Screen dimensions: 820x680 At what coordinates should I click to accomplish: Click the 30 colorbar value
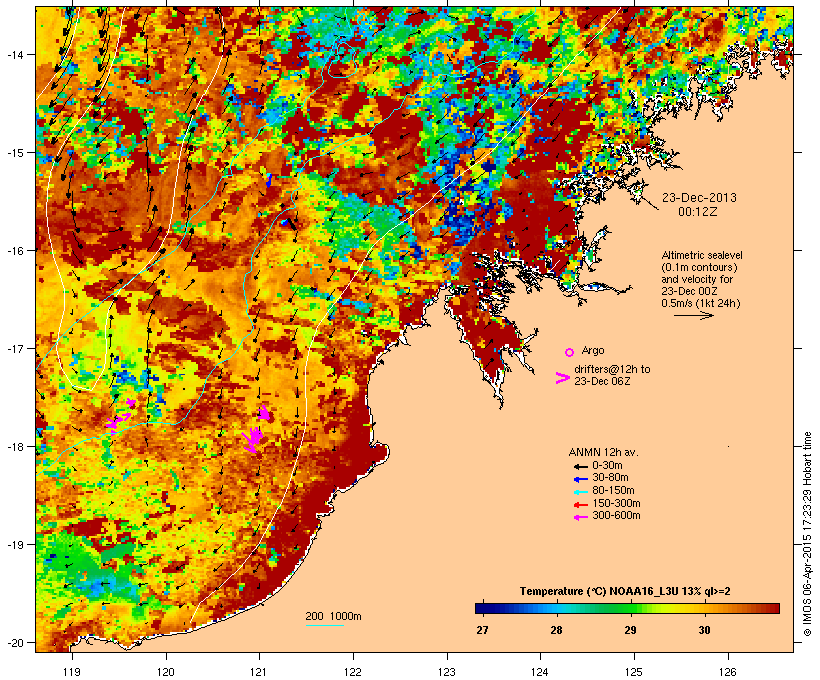(704, 630)
